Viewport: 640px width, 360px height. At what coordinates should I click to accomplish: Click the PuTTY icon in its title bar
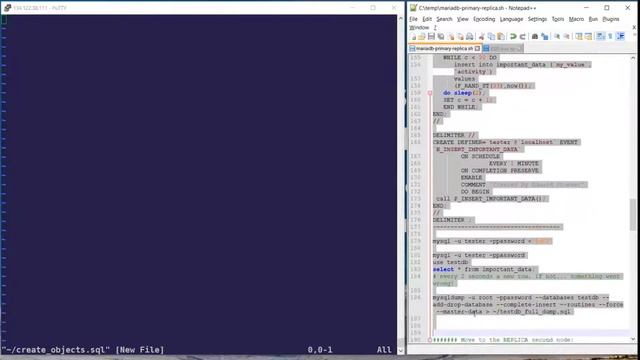(7, 8)
